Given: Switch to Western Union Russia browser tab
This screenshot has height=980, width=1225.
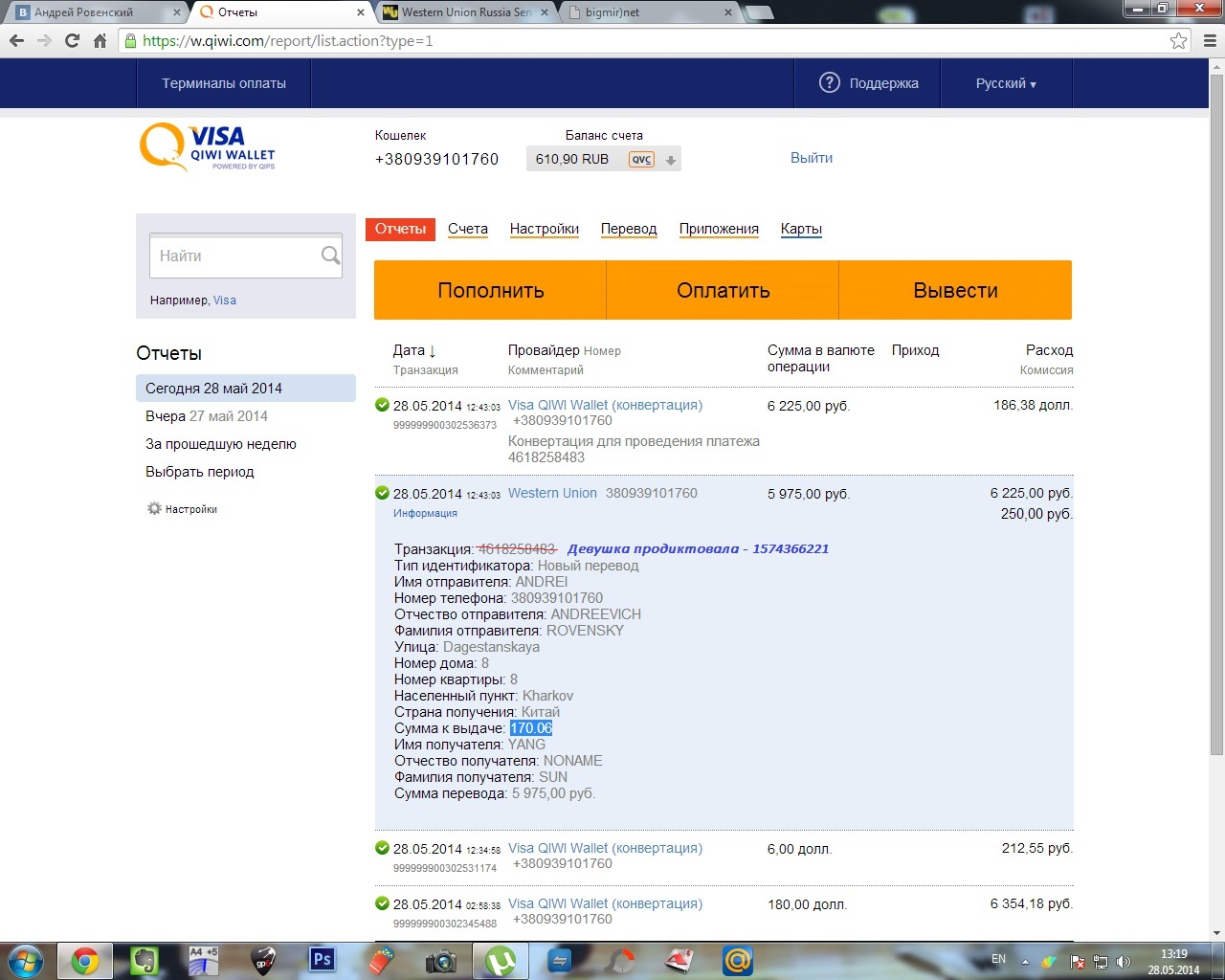Looking at the screenshot, I should [466, 12].
